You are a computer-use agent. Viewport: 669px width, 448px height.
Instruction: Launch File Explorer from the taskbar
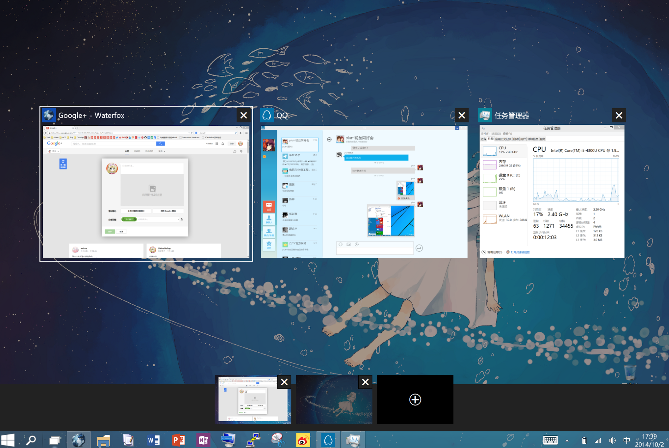tap(104, 440)
